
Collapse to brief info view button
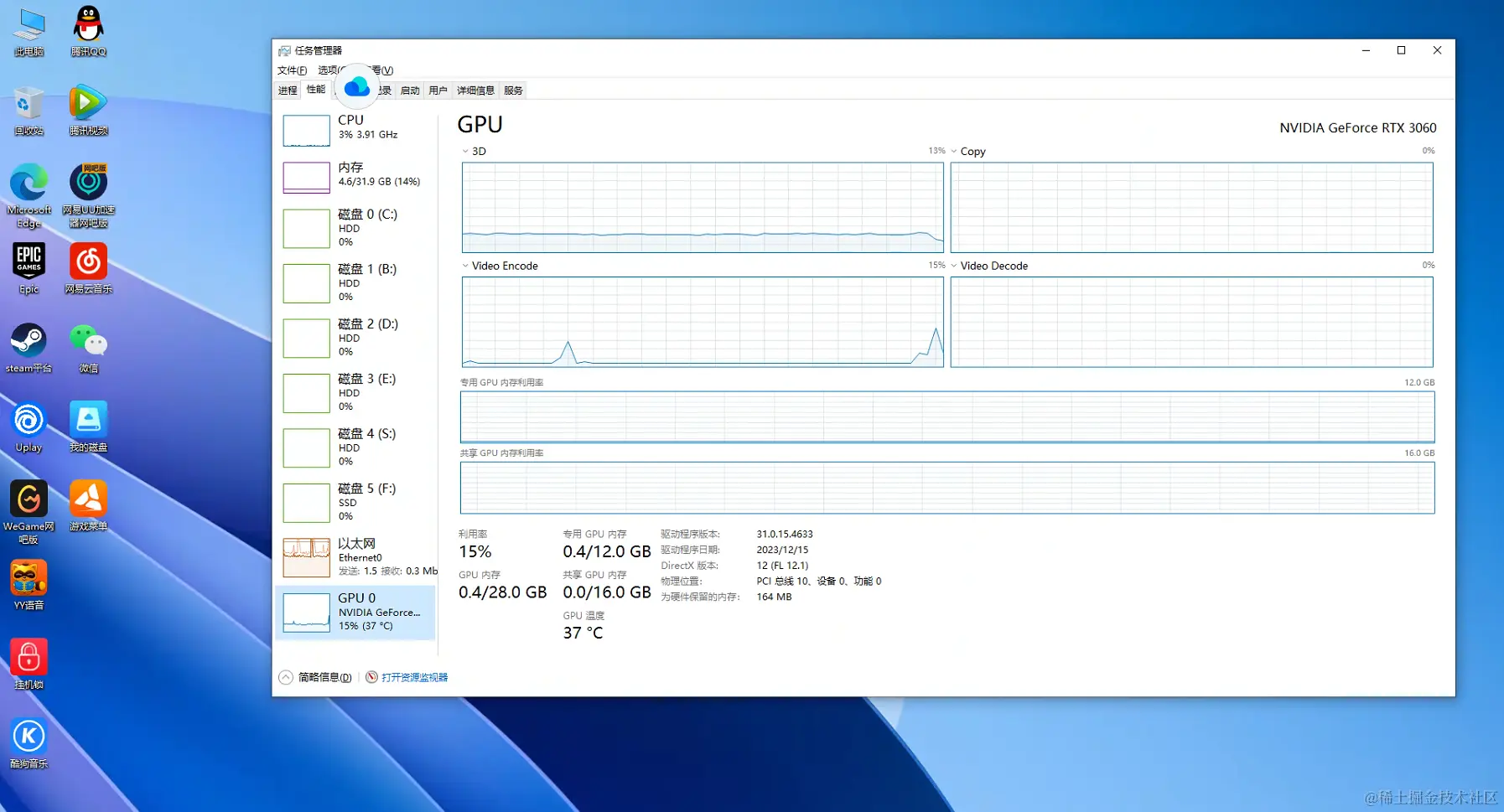click(315, 677)
